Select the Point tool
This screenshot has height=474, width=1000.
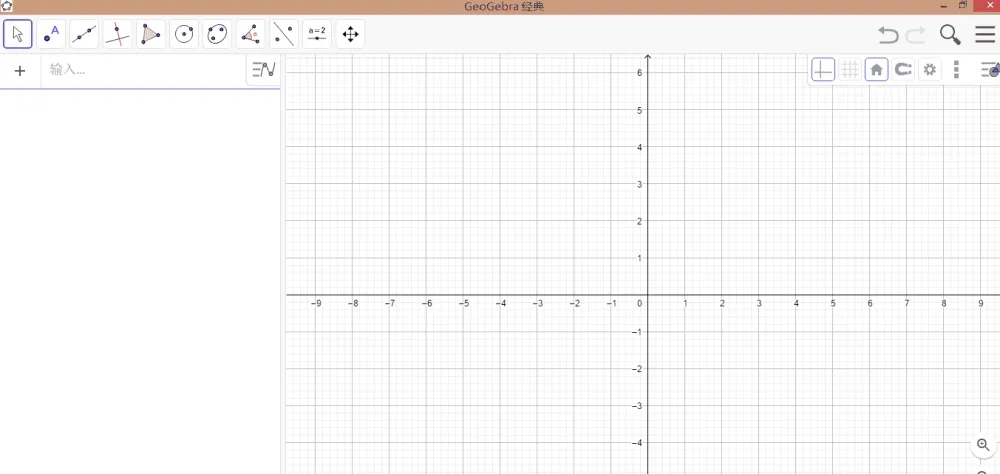51,34
